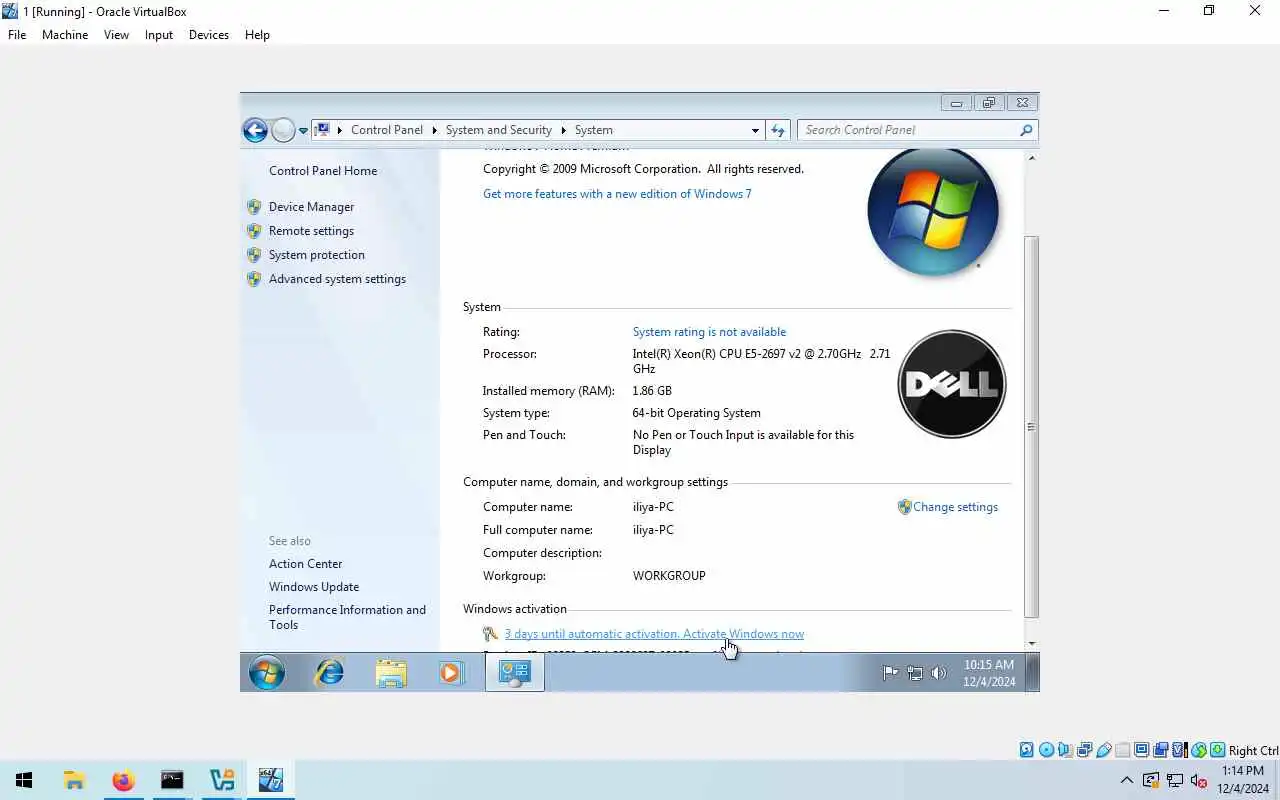Image resolution: width=1280 pixels, height=800 pixels.
Task: Open Action Center under See also
Action: [305, 564]
